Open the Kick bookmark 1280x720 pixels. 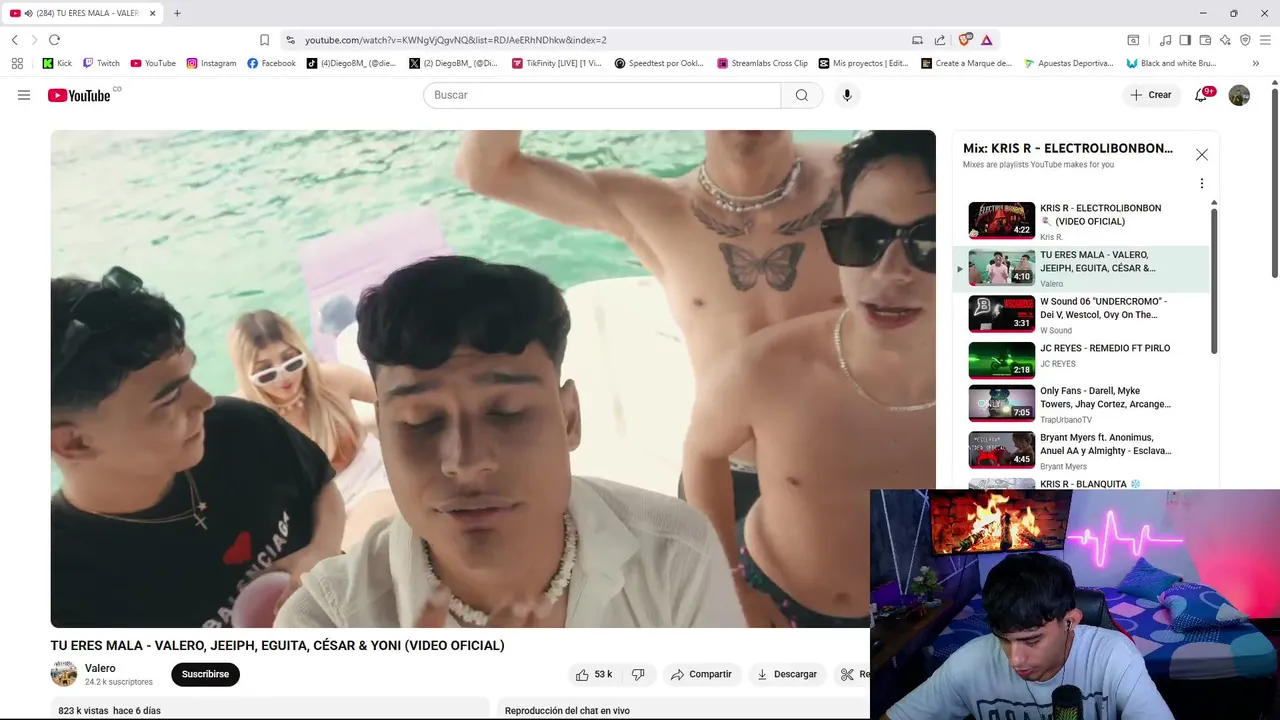(57, 63)
